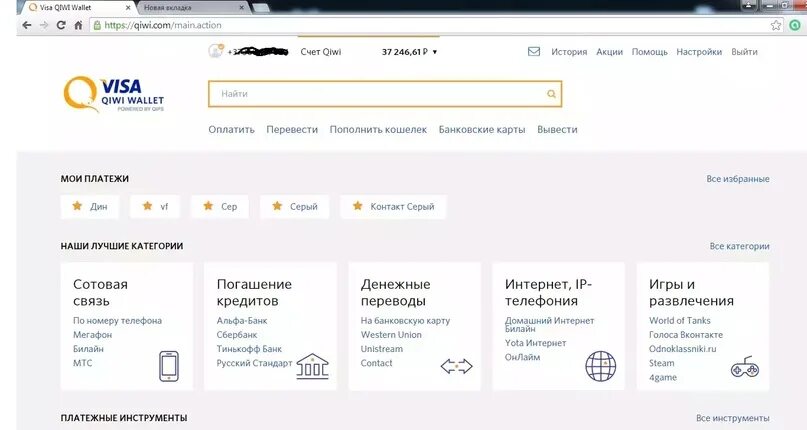Click the green extension icon in toolbar
Screen dimensions: 807x430
(x=796, y=25)
